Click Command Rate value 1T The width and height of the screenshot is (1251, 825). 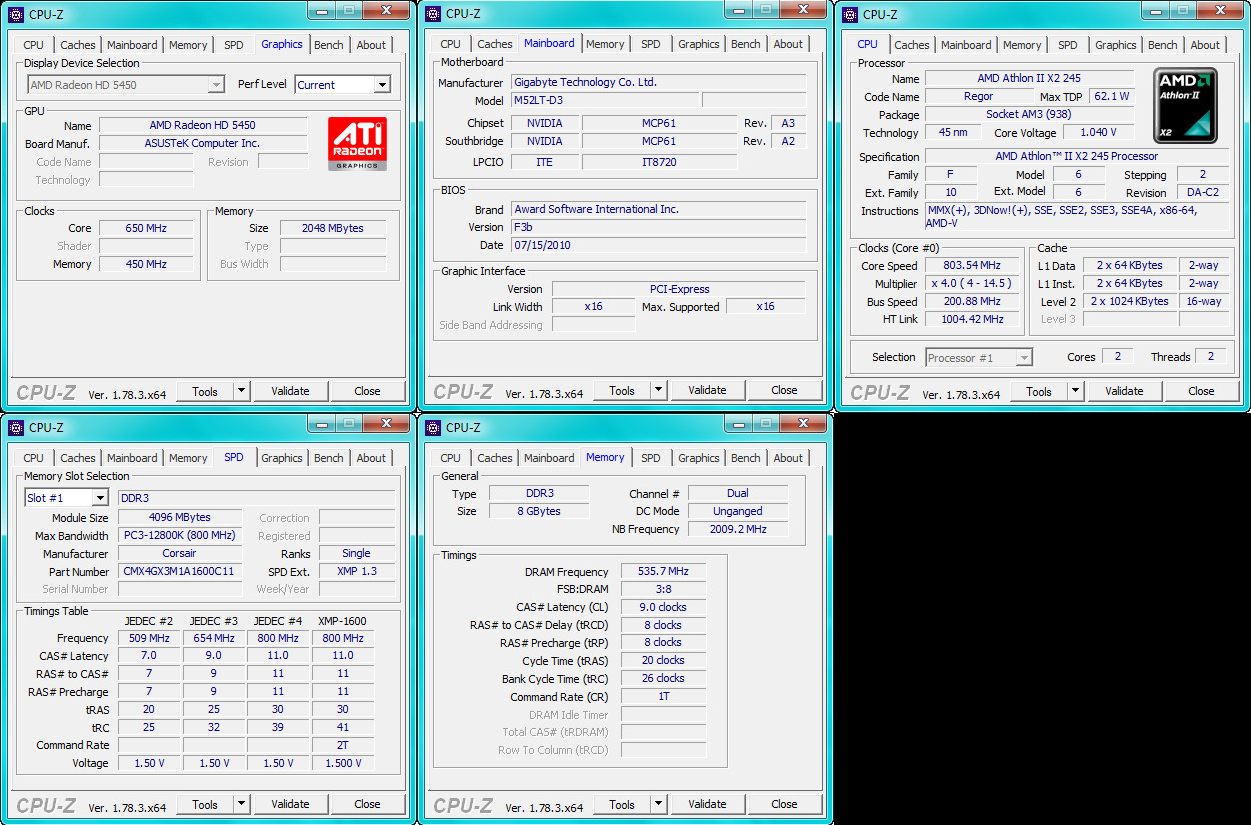pos(663,697)
